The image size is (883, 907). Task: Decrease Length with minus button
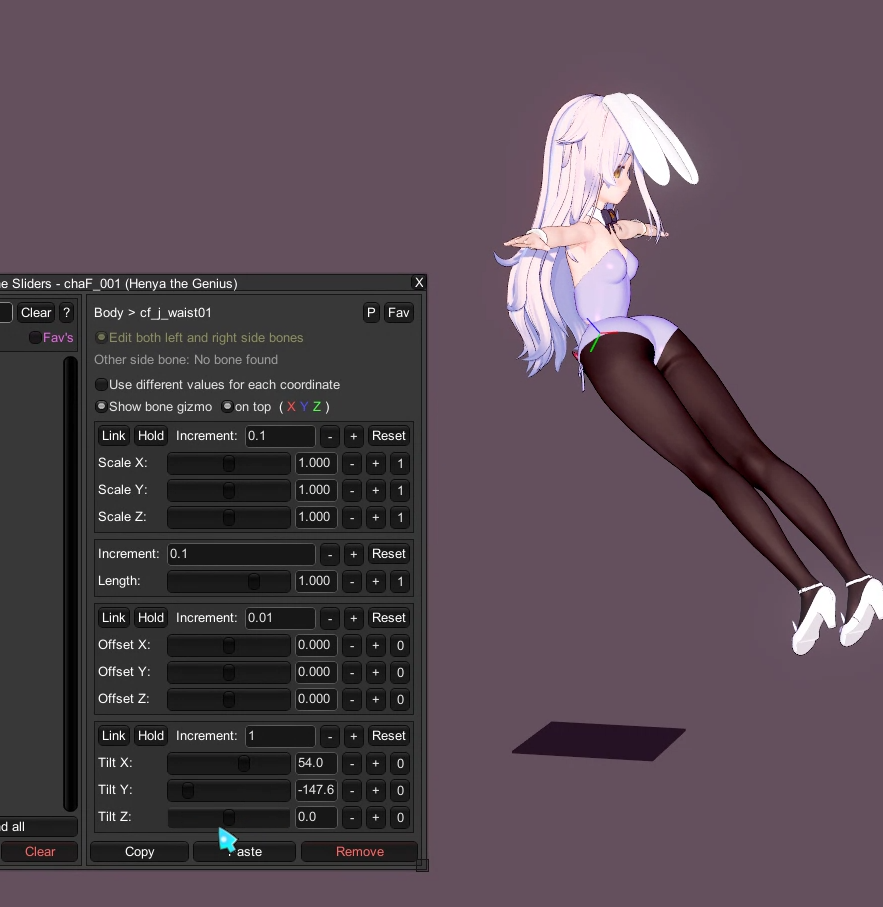pos(352,581)
